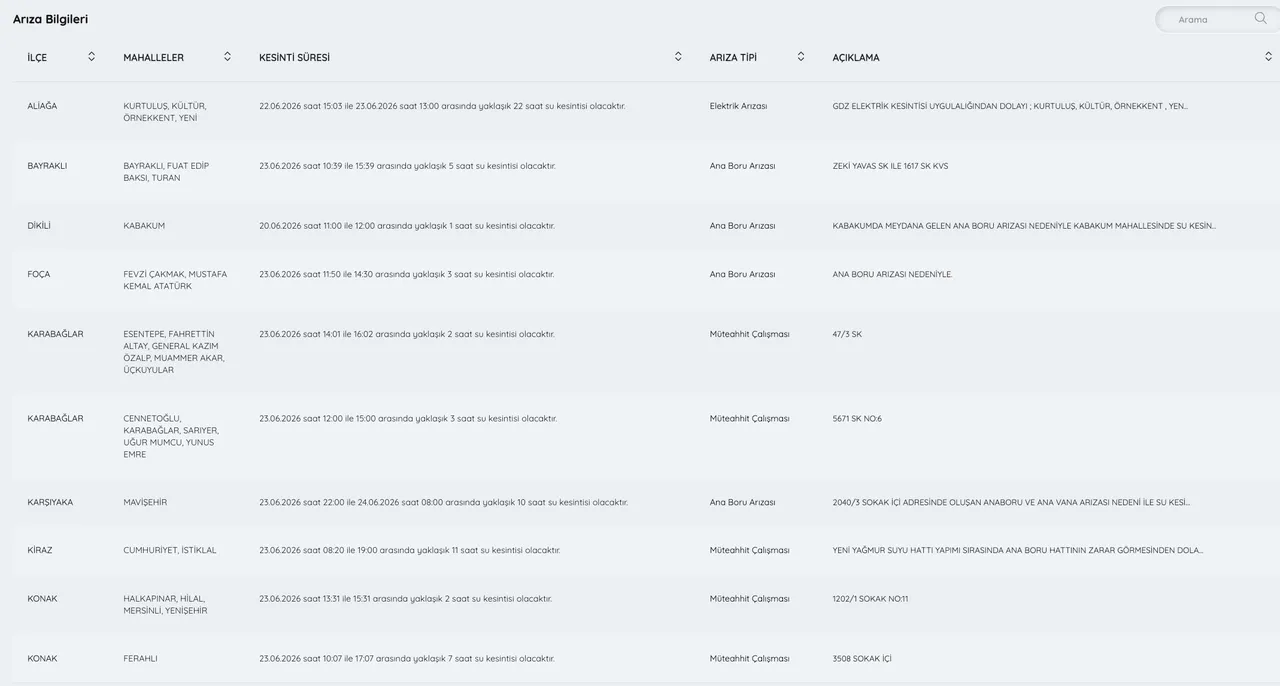
Task: Select the DİKİLİ district cell
Action: coord(39,226)
